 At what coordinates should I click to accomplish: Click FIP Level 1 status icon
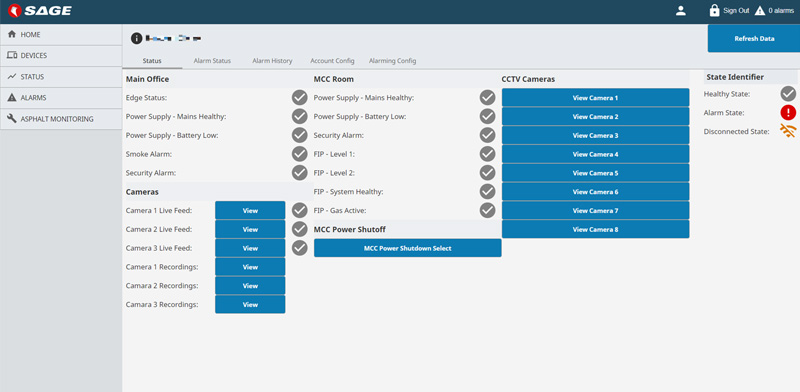tap(488, 154)
